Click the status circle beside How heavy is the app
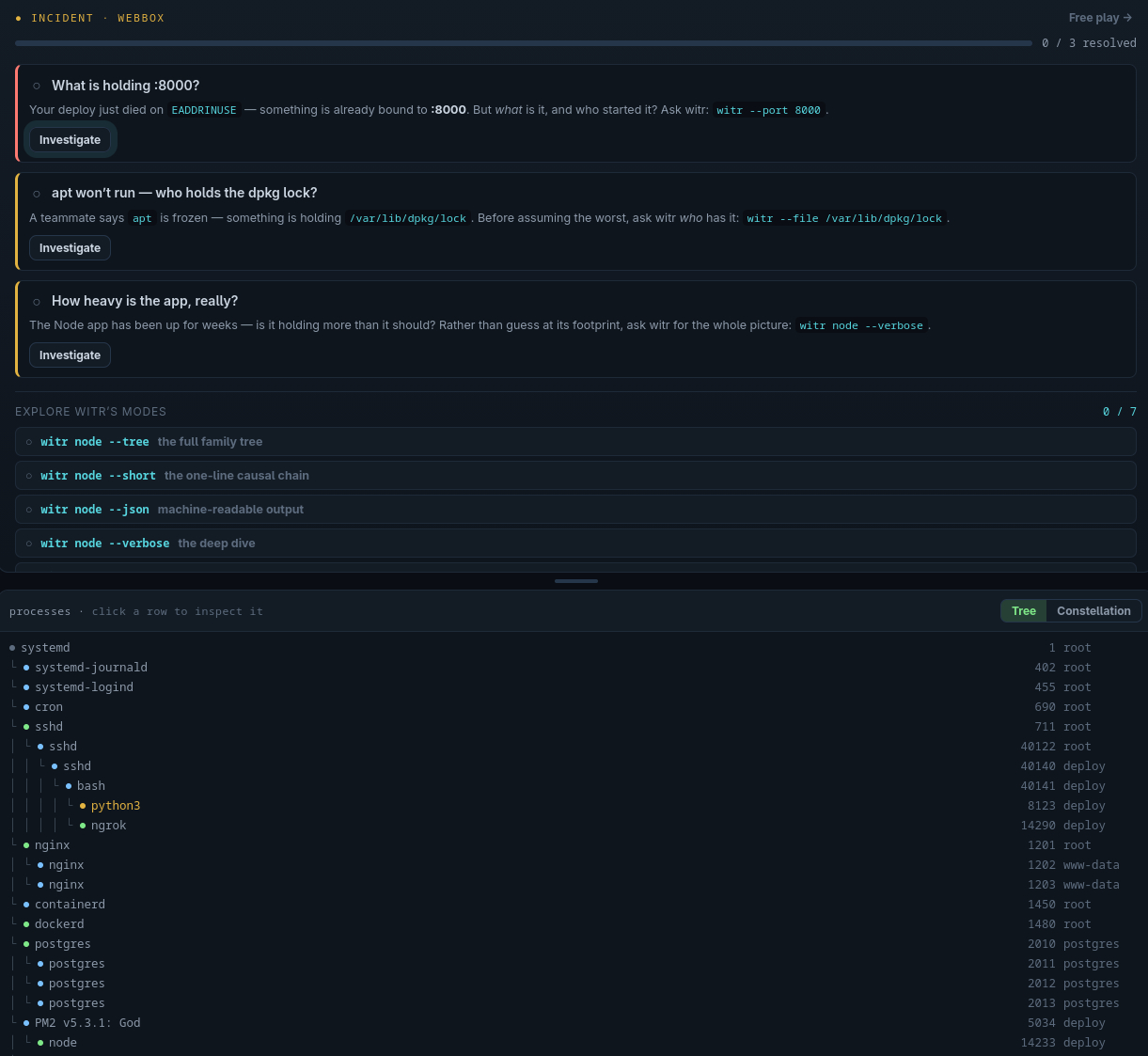This screenshot has height=1056, width=1148. 37,302
